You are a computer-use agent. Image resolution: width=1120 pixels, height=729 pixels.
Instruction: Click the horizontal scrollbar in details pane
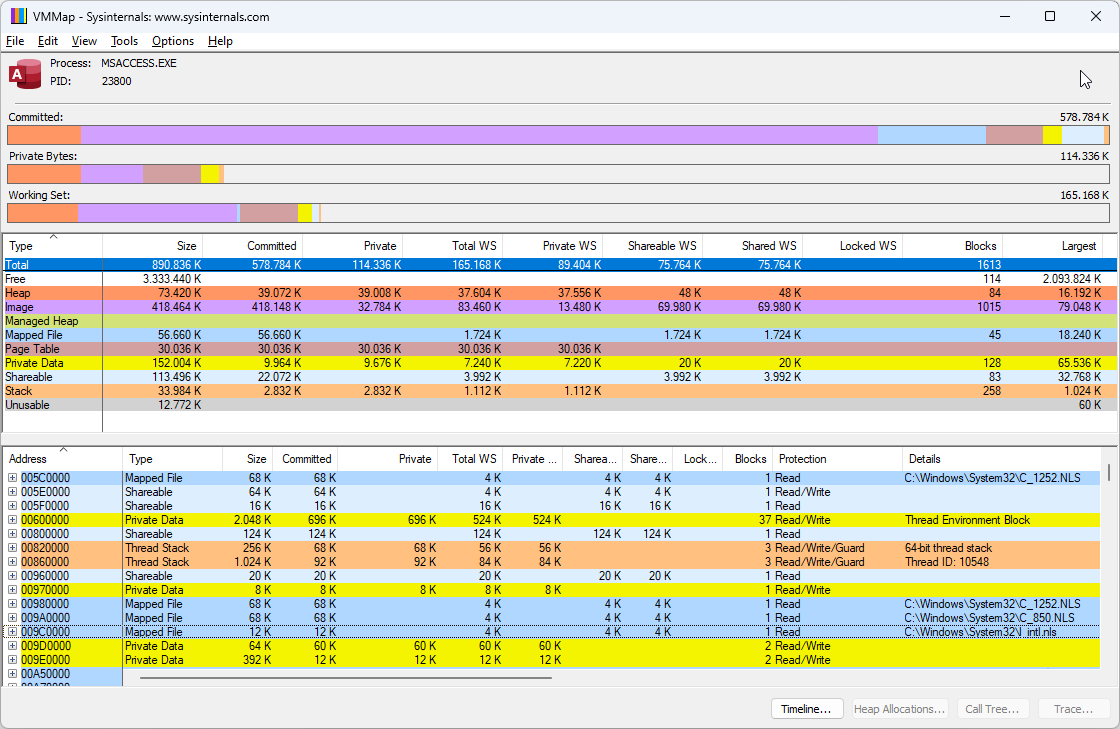[346, 678]
